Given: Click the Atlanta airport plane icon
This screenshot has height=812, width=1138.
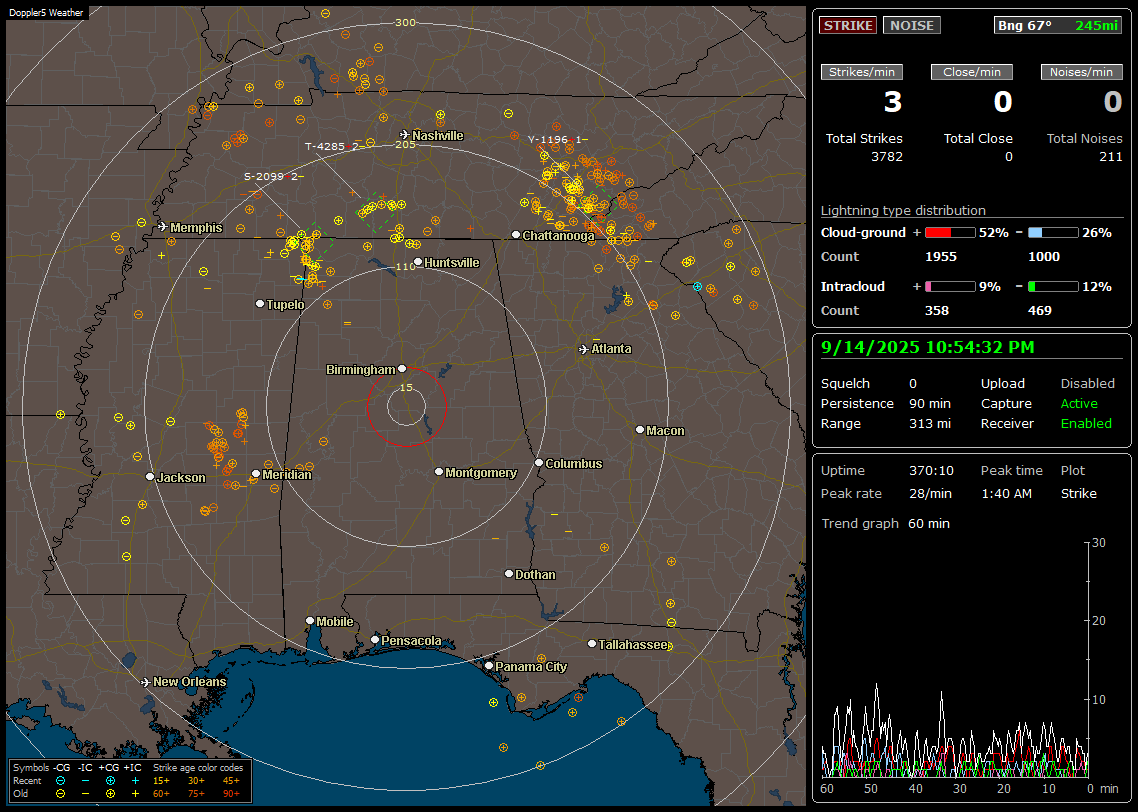Looking at the screenshot, I should 584,349.
